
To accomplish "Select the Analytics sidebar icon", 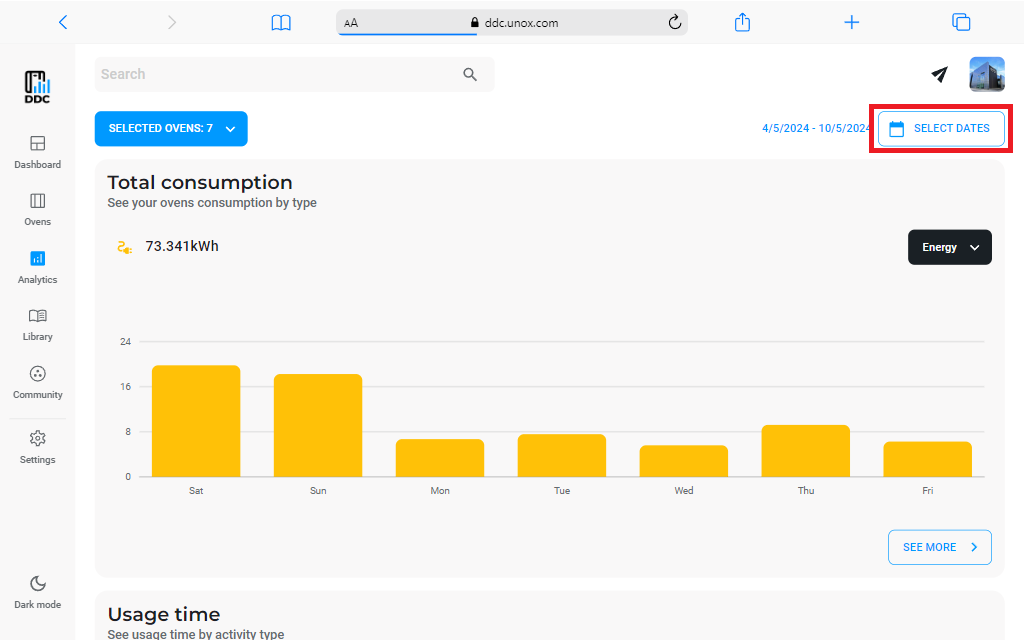I will click(37, 266).
